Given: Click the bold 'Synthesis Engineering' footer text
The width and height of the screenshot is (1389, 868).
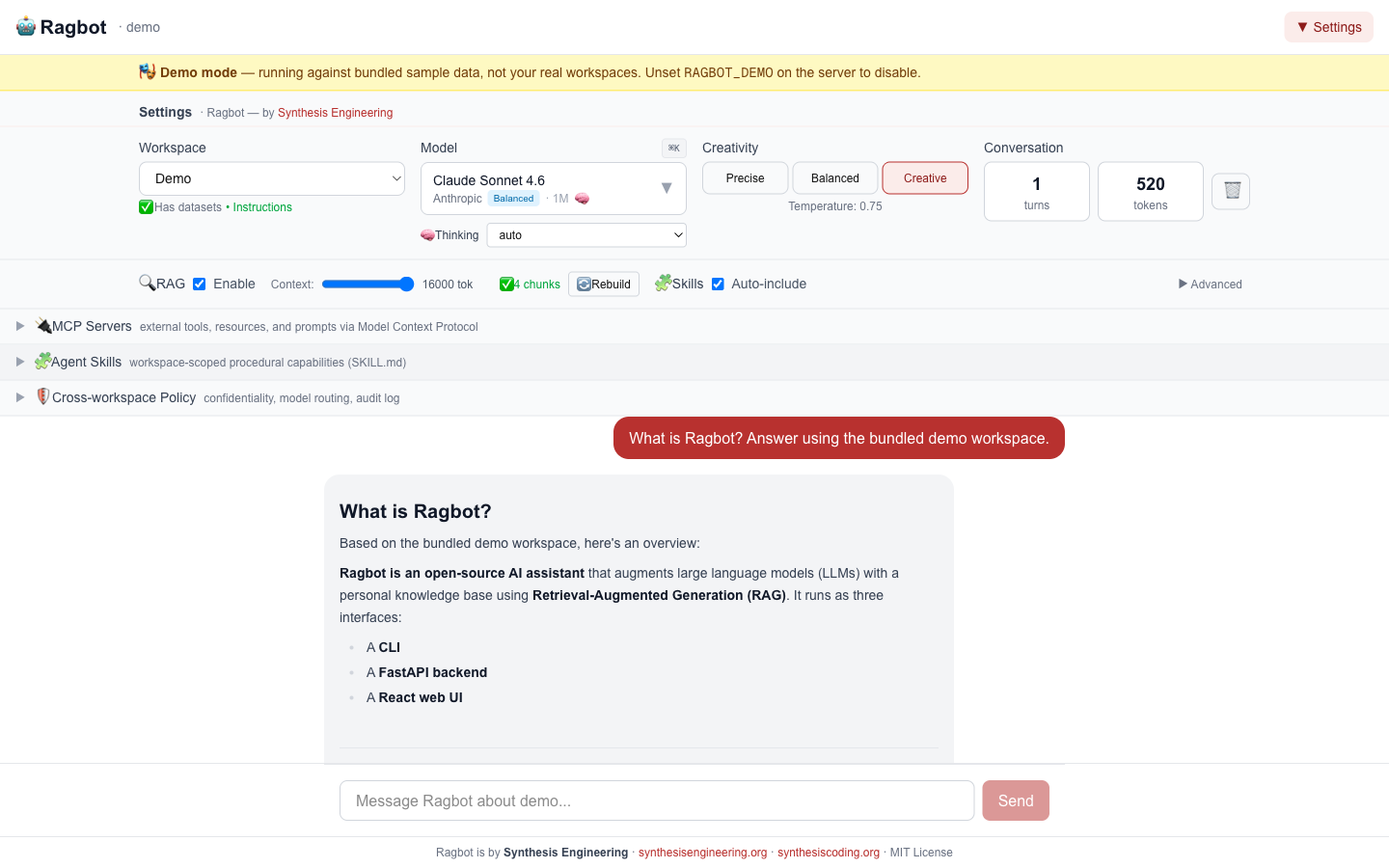Looking at the screenshot, I should click(566, 853).
